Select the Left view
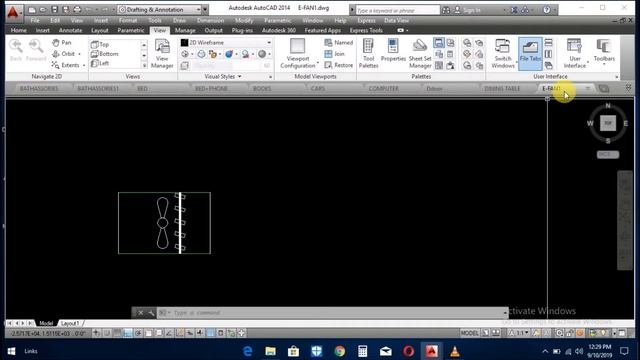 100,63
